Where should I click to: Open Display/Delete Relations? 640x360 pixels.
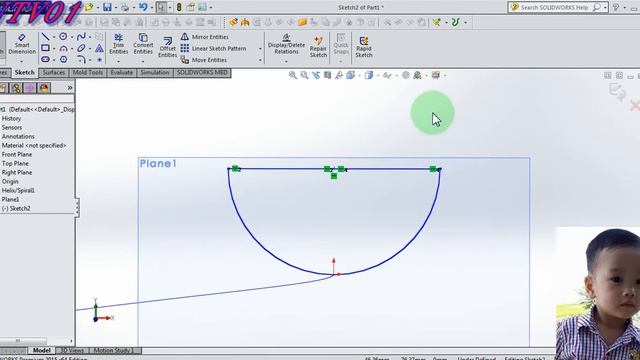pyautogui.click(x=286, y=44)
